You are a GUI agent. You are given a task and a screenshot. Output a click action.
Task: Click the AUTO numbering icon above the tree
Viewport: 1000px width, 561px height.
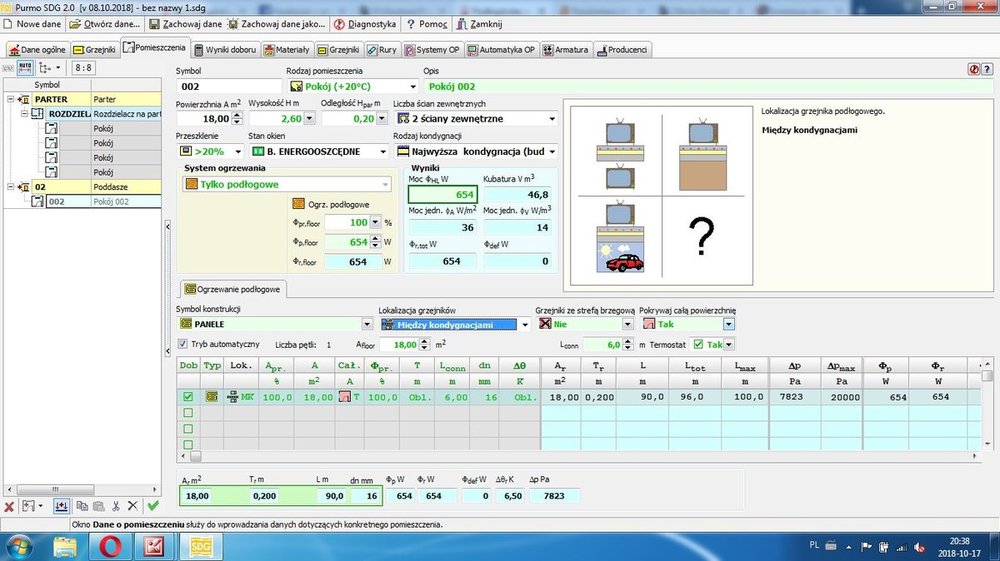coord(27,67)
